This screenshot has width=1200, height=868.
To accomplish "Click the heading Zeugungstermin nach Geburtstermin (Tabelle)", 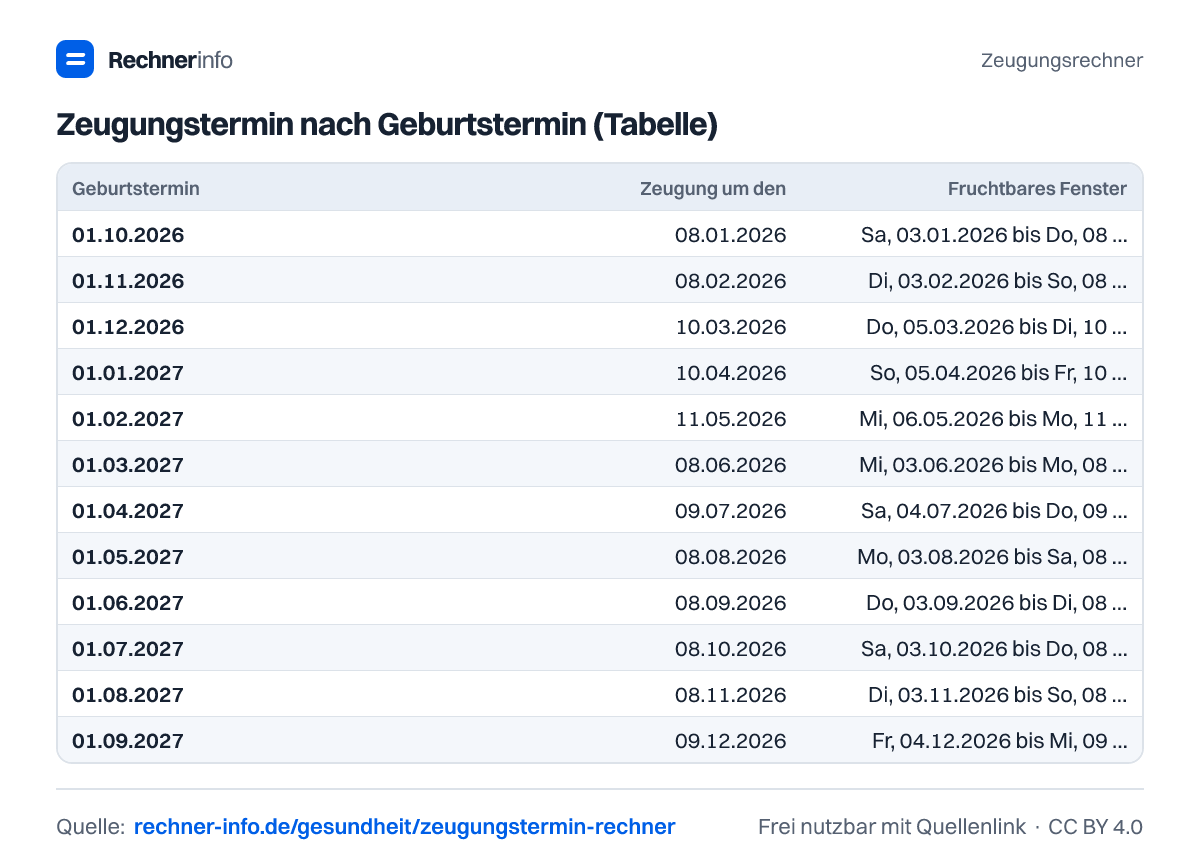I will pyautogui.click(x=387, y=125).
